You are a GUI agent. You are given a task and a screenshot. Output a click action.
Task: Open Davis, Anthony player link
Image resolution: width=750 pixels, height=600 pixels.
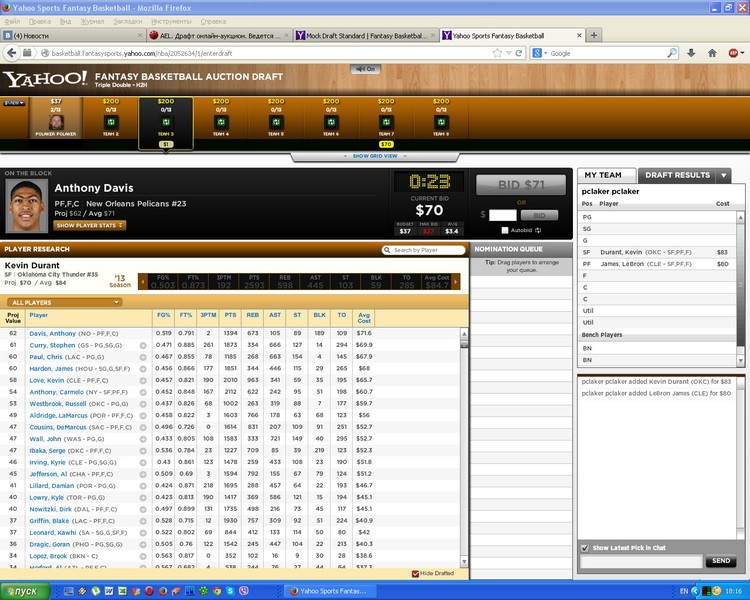coord(53,333)
